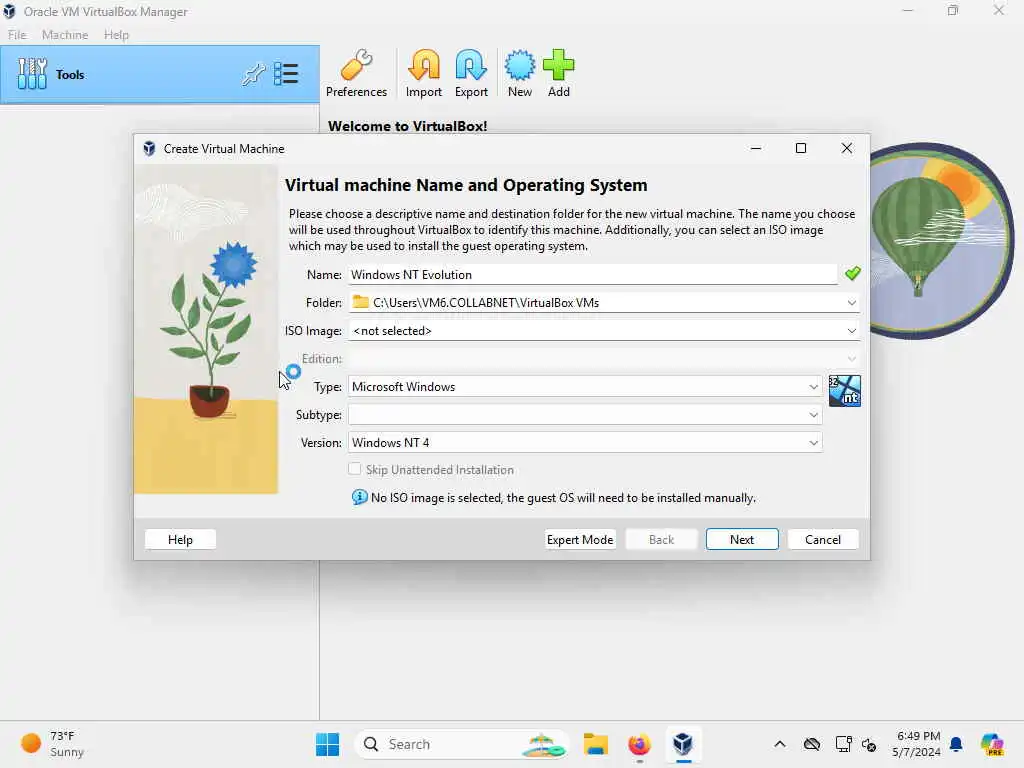Screen dimensions: 1024x768
Task: Click the VirtualBox icon in dialog title
Action: point(150,148)
